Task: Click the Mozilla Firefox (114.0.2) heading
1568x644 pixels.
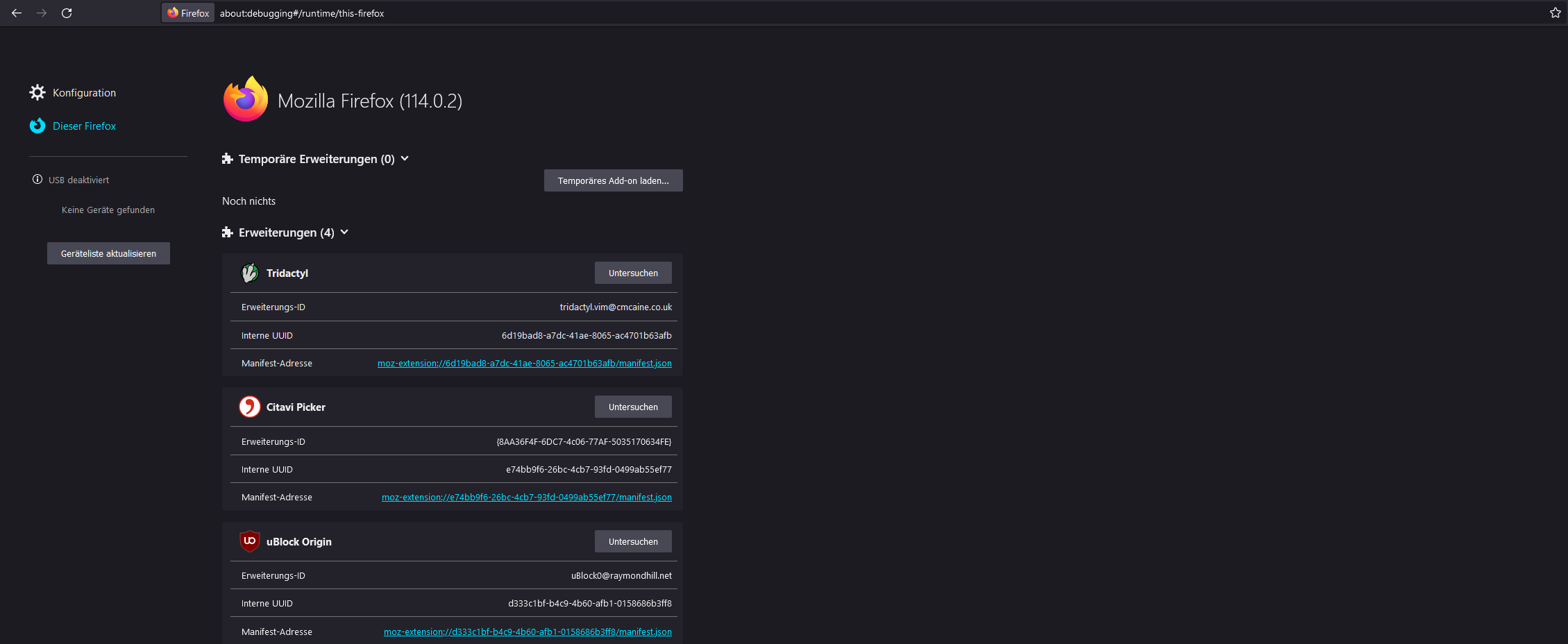Action: (370, 101)
